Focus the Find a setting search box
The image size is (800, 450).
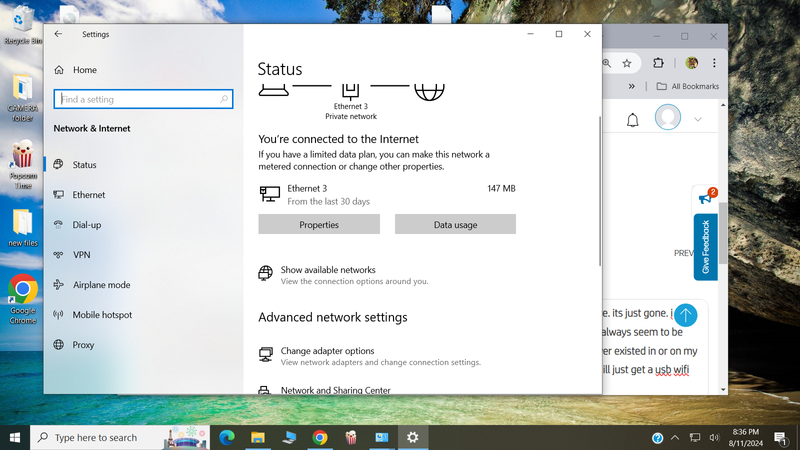[143, 99]
